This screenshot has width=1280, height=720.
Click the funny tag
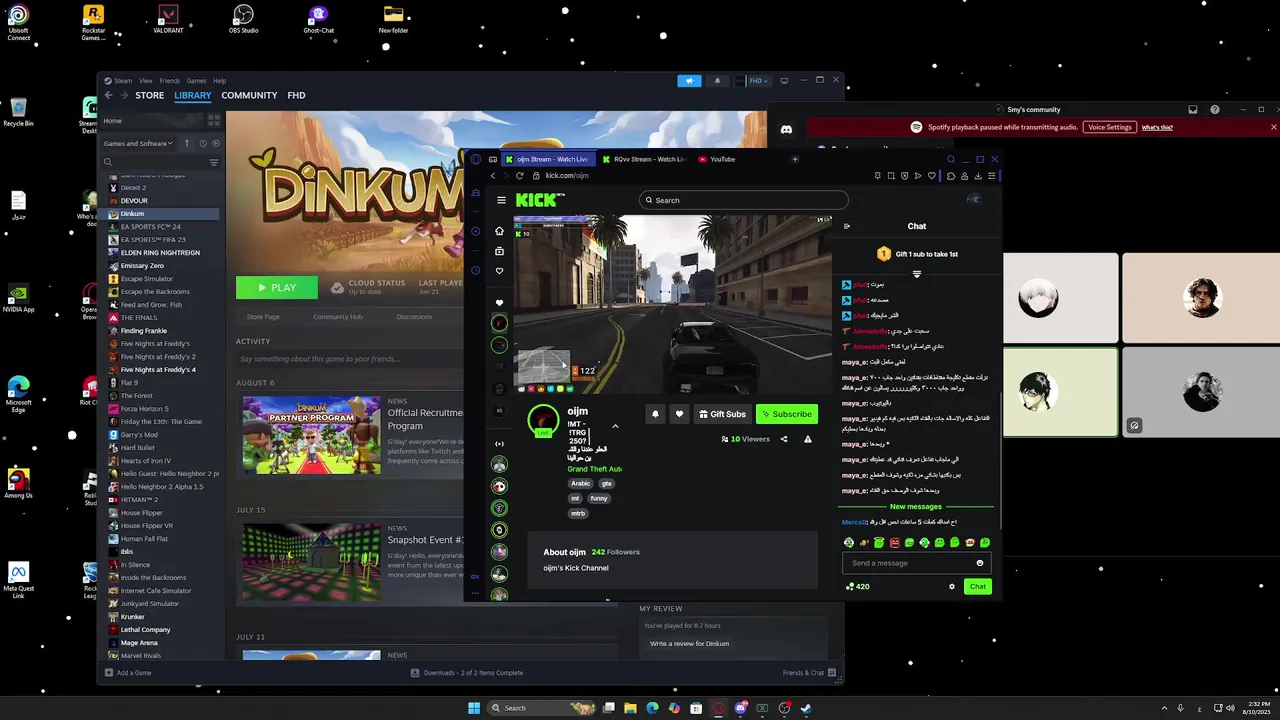(x=599, y=498)
